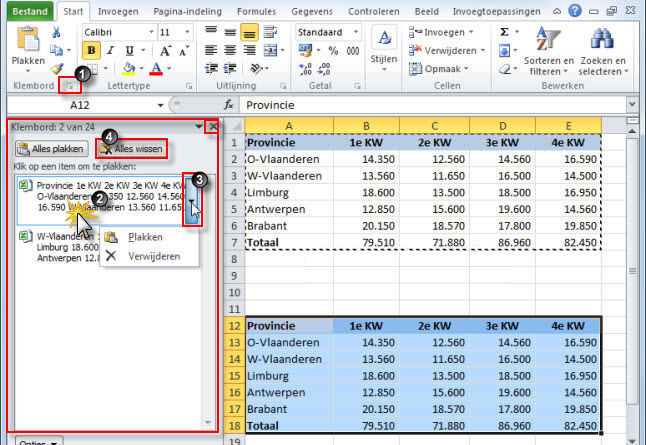Align text right icon

click(x=249, y=50)
